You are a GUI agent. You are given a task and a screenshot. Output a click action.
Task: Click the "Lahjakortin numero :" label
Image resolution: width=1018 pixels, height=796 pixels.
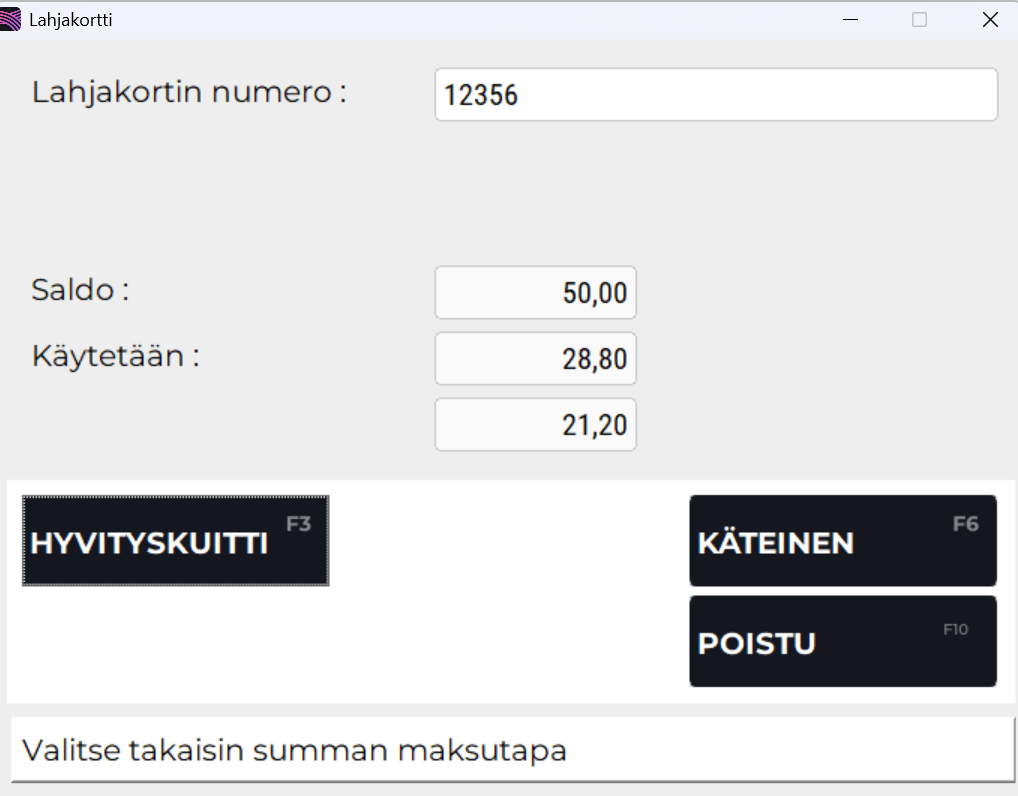tap(189, 92)
